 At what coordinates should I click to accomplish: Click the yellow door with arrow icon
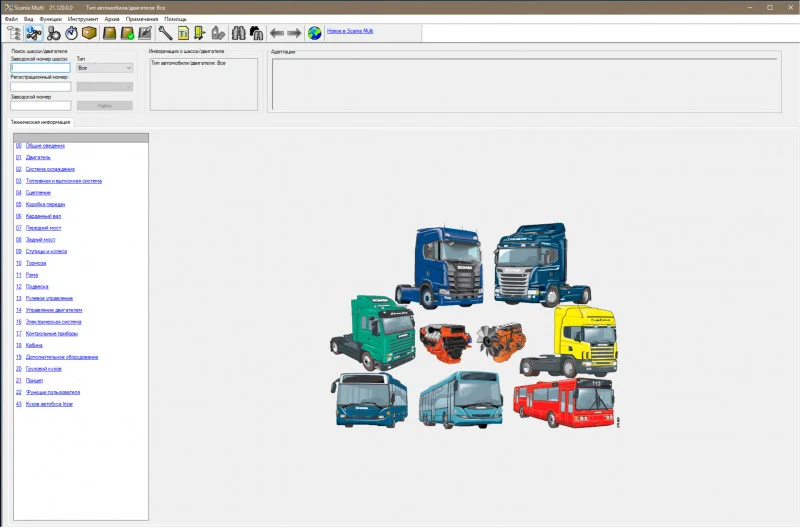199,34
